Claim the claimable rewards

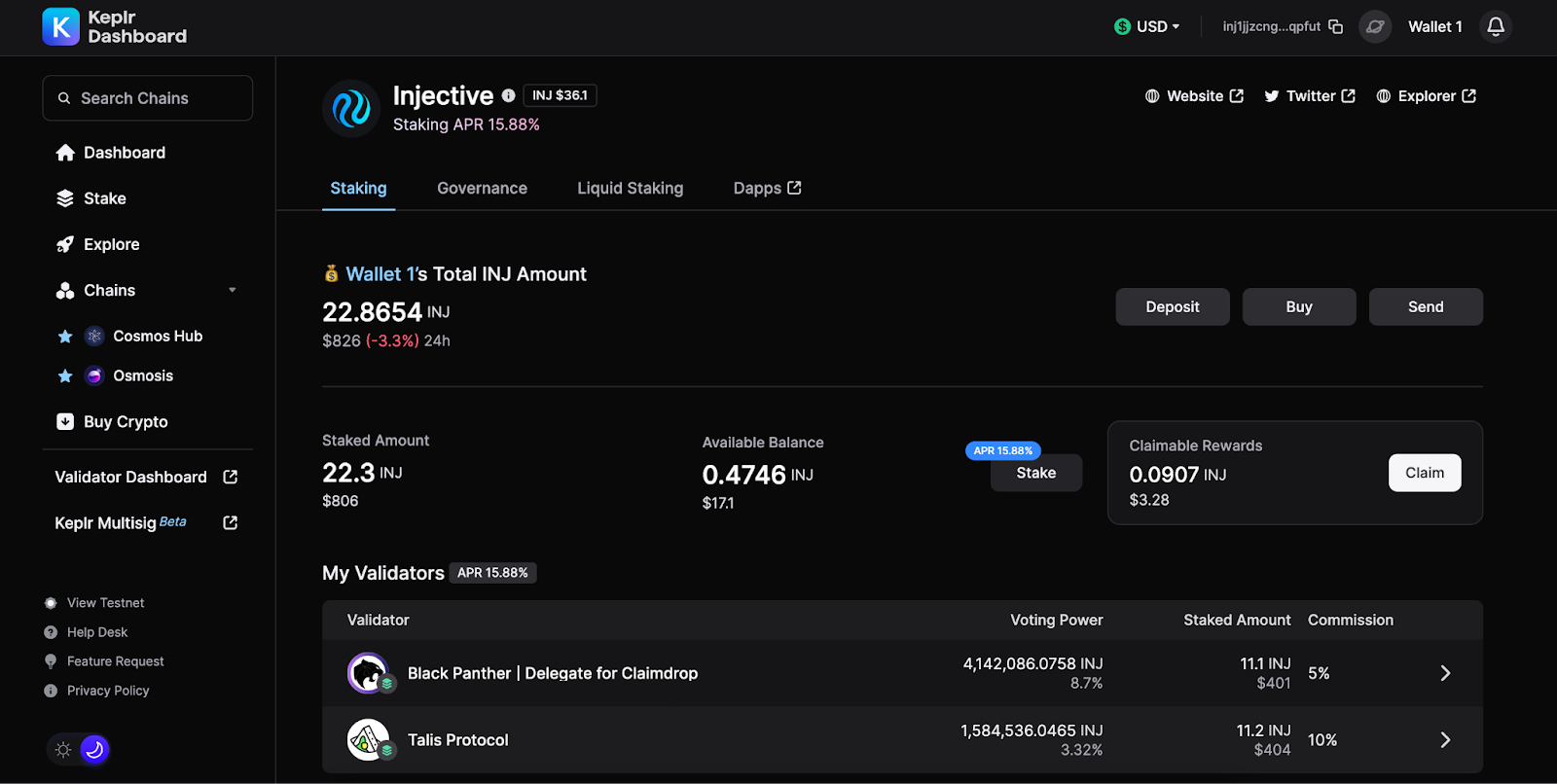(x=1425, y=473)
